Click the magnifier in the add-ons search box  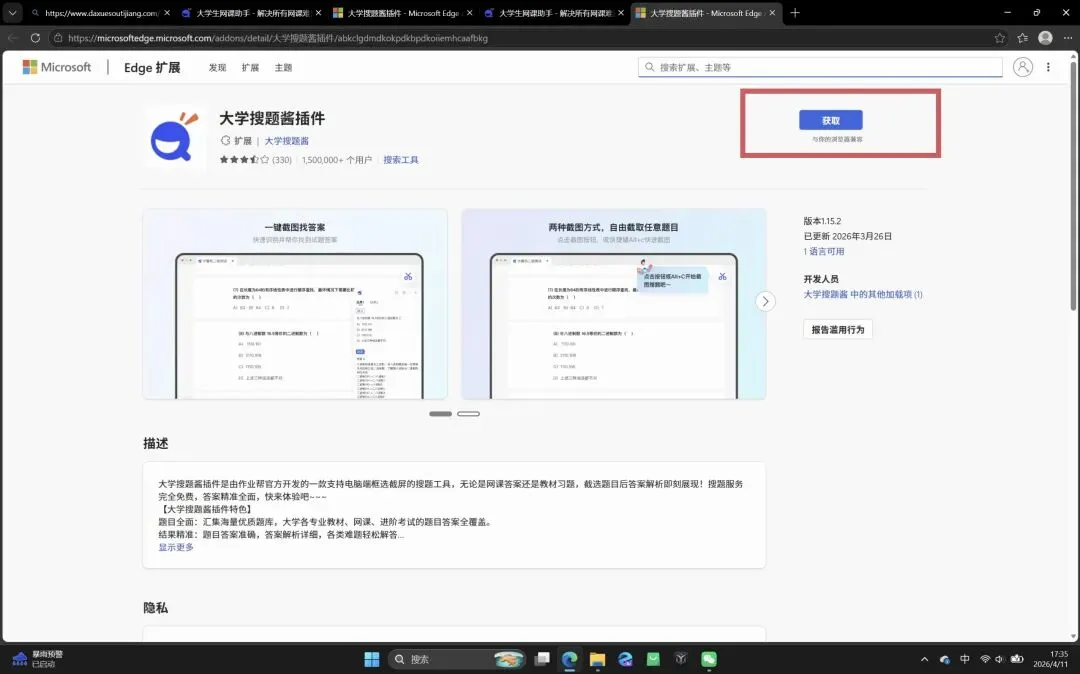(649, 67)
